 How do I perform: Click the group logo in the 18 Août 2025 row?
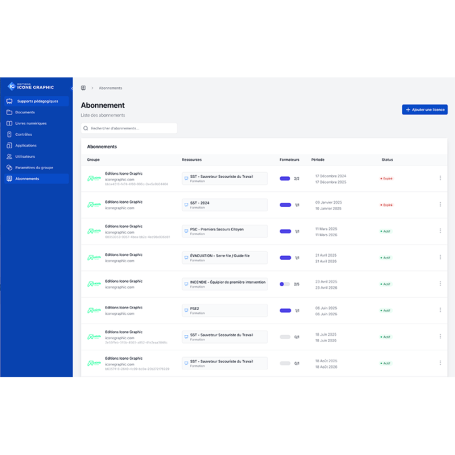click(94, 363)
